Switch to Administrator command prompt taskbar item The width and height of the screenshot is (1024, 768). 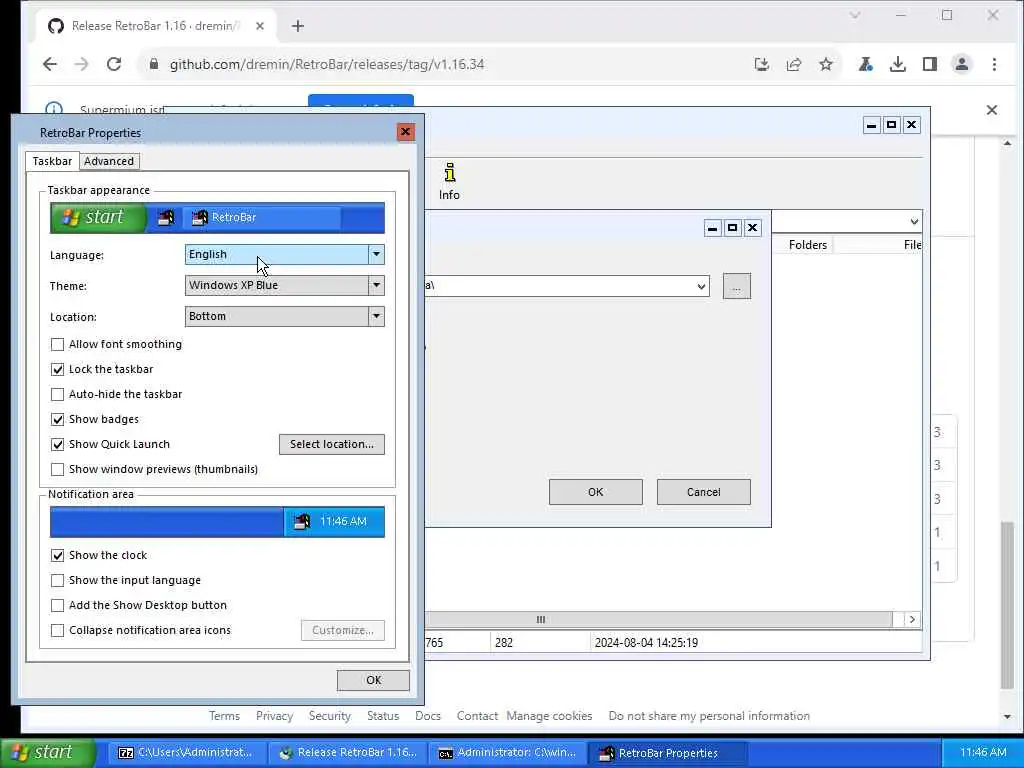coord(507,752)
